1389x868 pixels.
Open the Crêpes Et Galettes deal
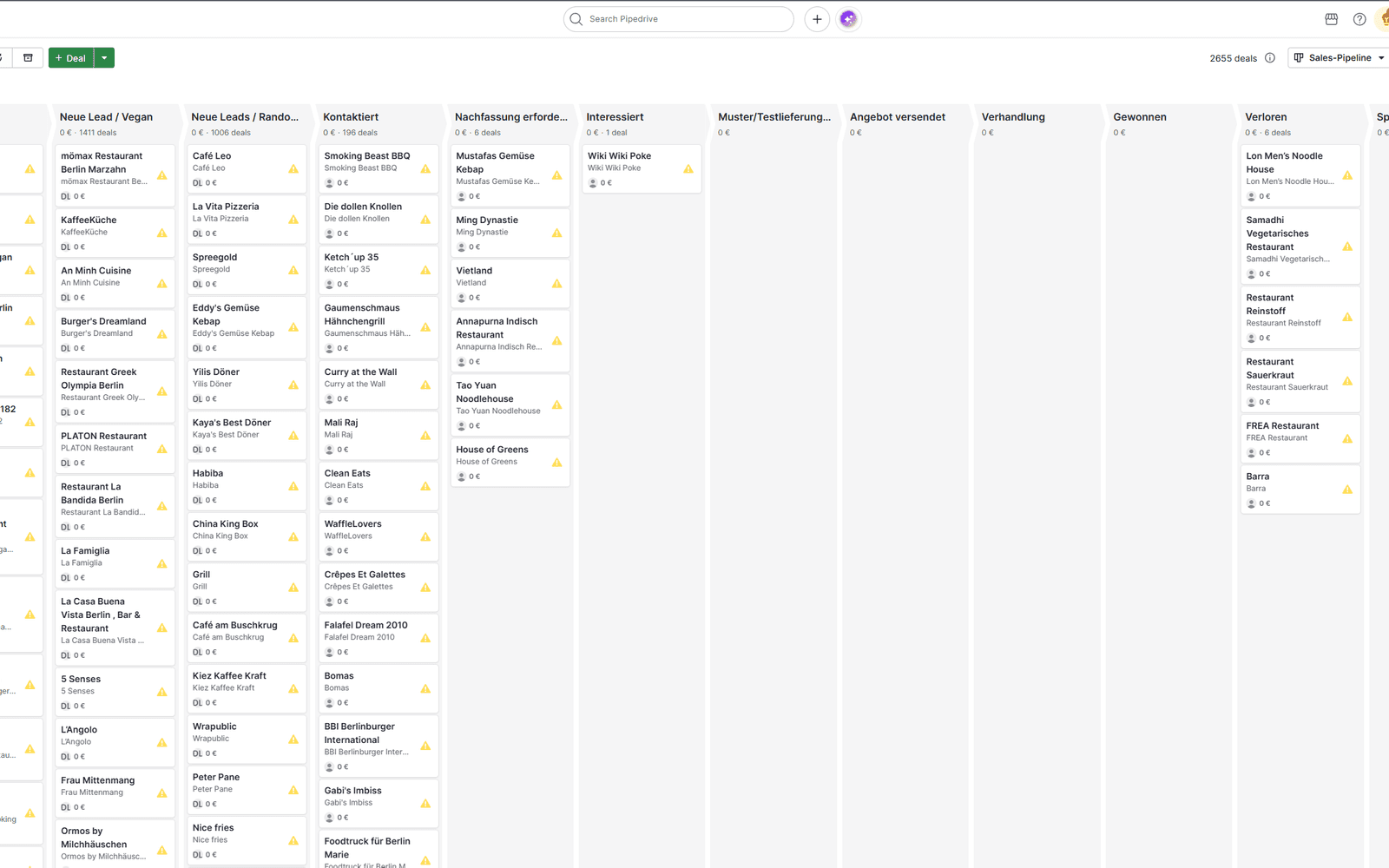(378, 588)
